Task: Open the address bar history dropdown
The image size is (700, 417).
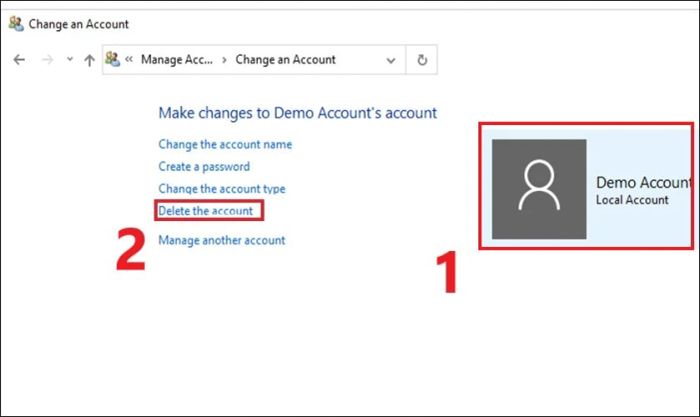Action: tap(391, 60)
